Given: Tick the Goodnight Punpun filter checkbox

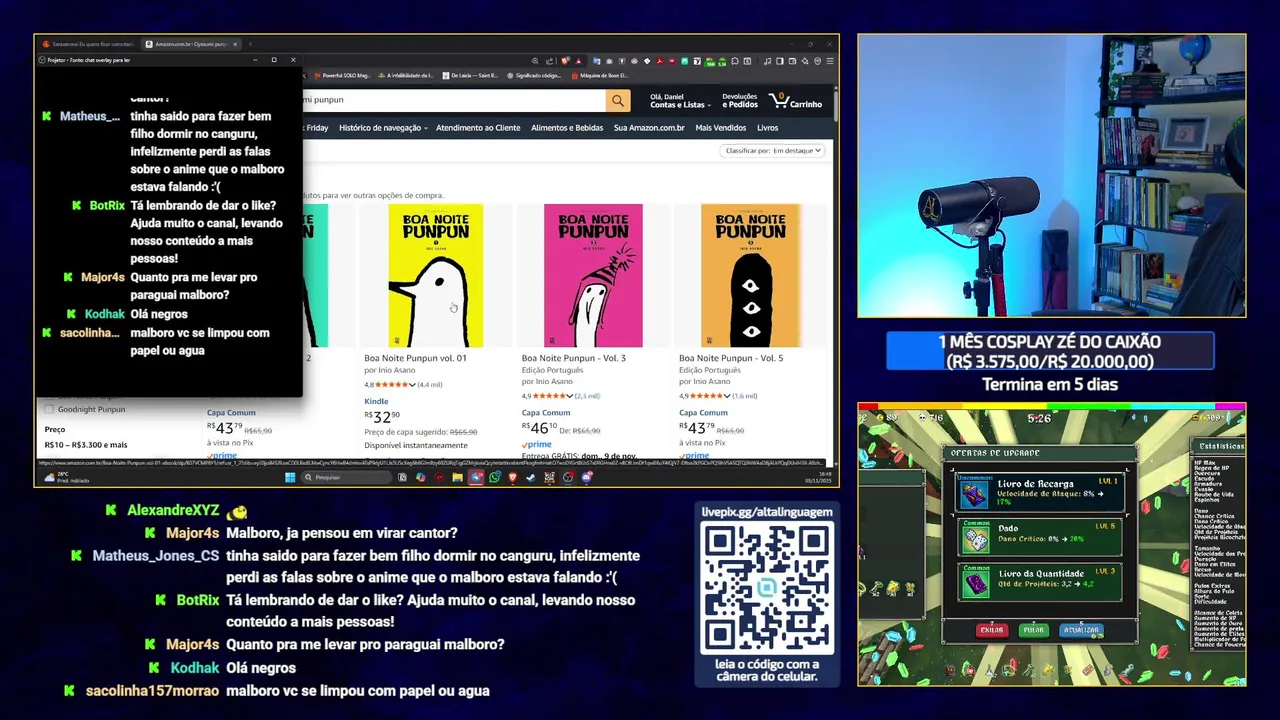Looking at the screenshot, I should (x=49, y=409).
